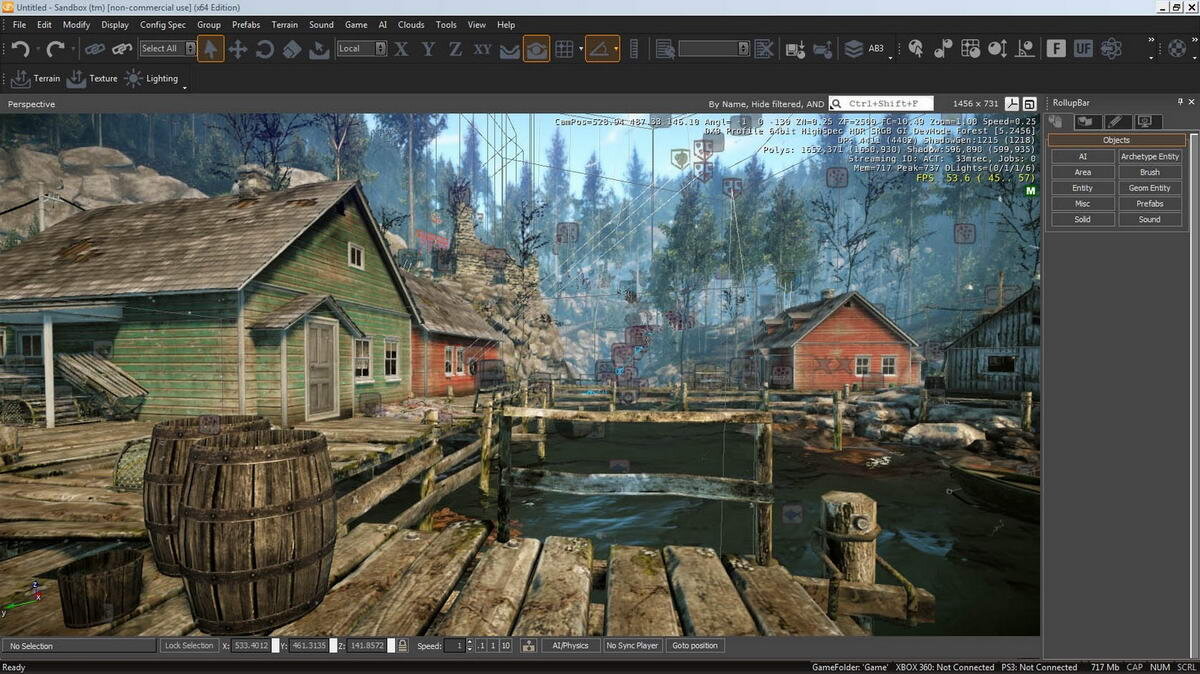Activate the Select arrow tool
This screenshot has width=1200, height=674.
[211, 48]
